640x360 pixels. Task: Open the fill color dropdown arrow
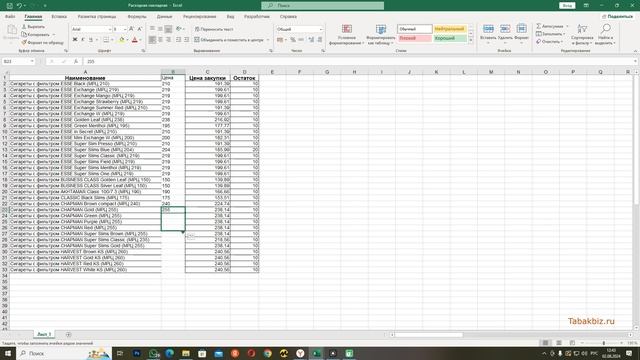click(x=127, y=40)
